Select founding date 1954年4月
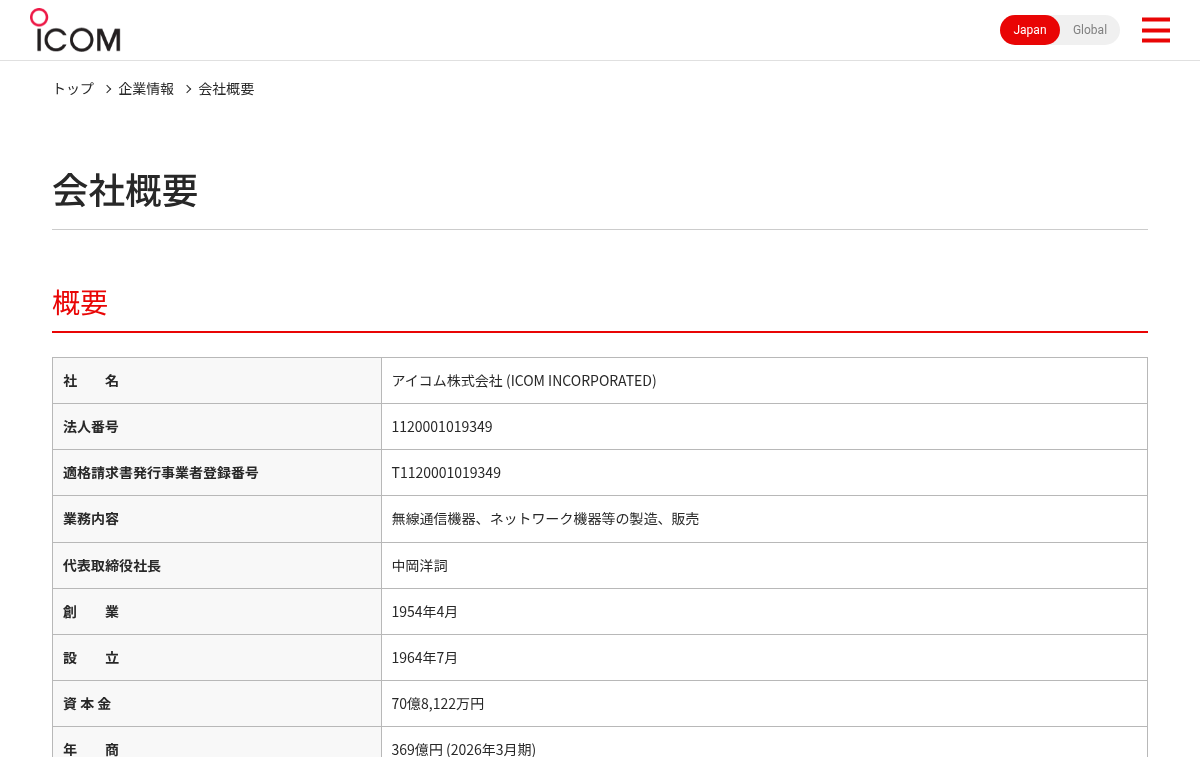 click(425, 612)
